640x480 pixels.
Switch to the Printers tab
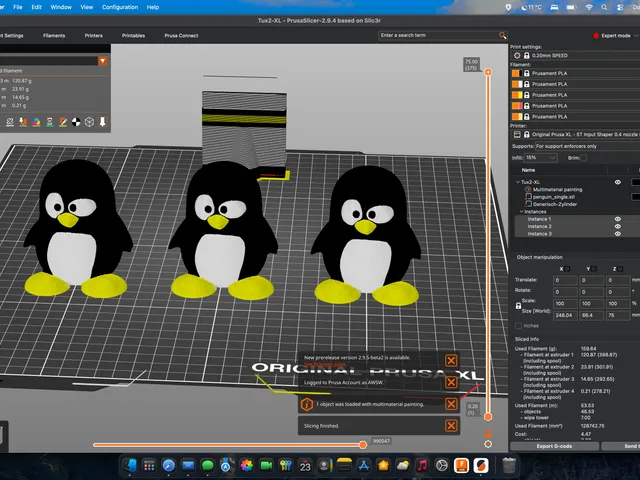pyautogui.click(x=93, y=36)
